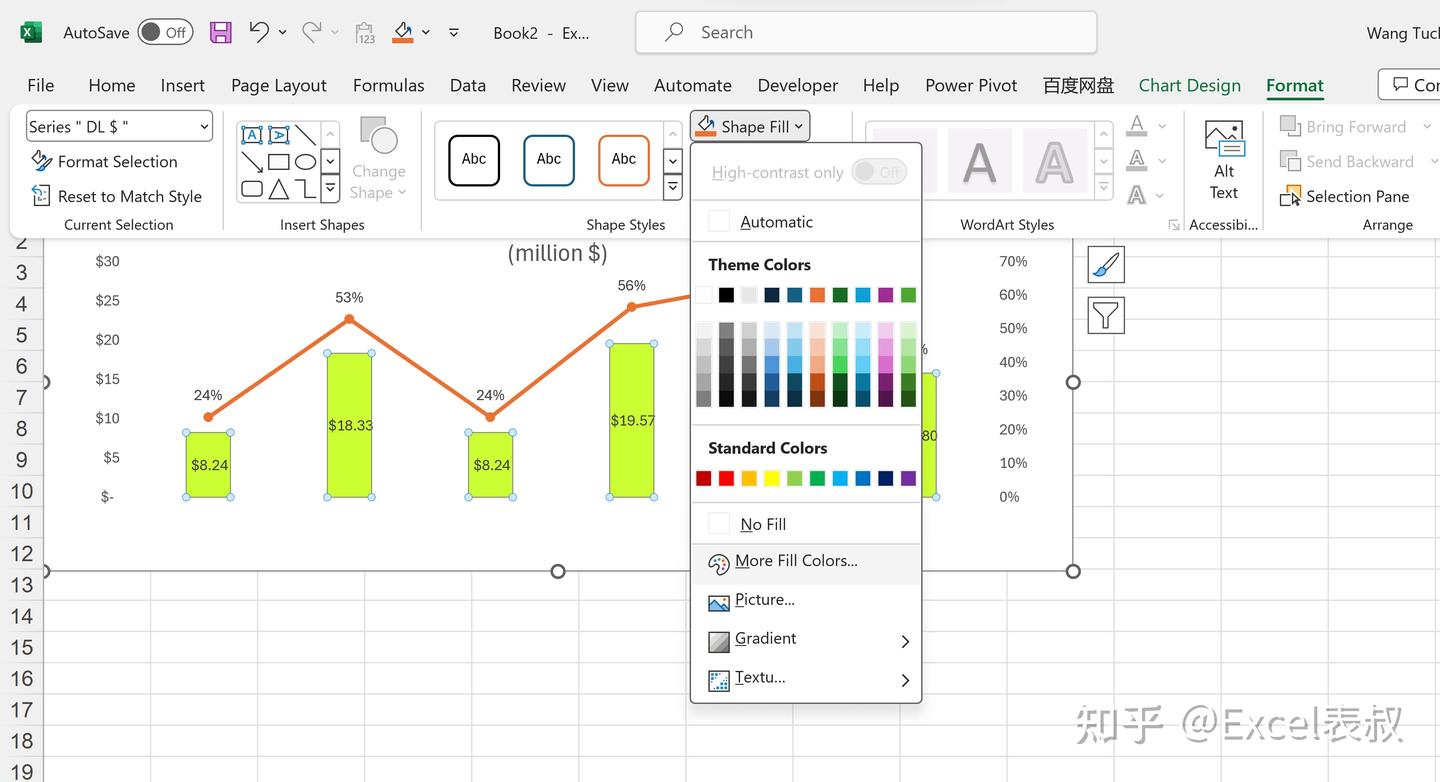Select No Fill option
This screenshot has height=782, width=1440.
pos(806,524)
